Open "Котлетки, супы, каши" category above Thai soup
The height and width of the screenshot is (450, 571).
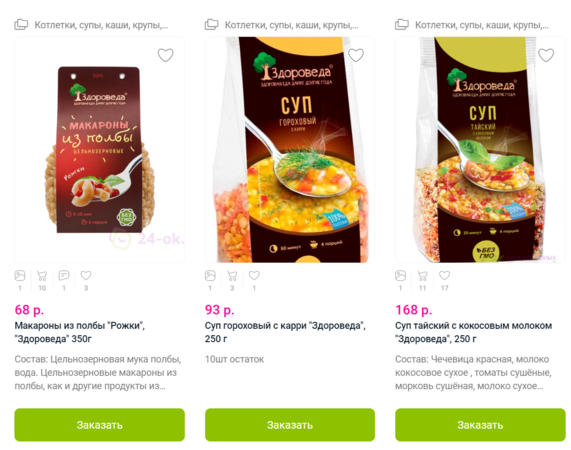tap(482, 25)
